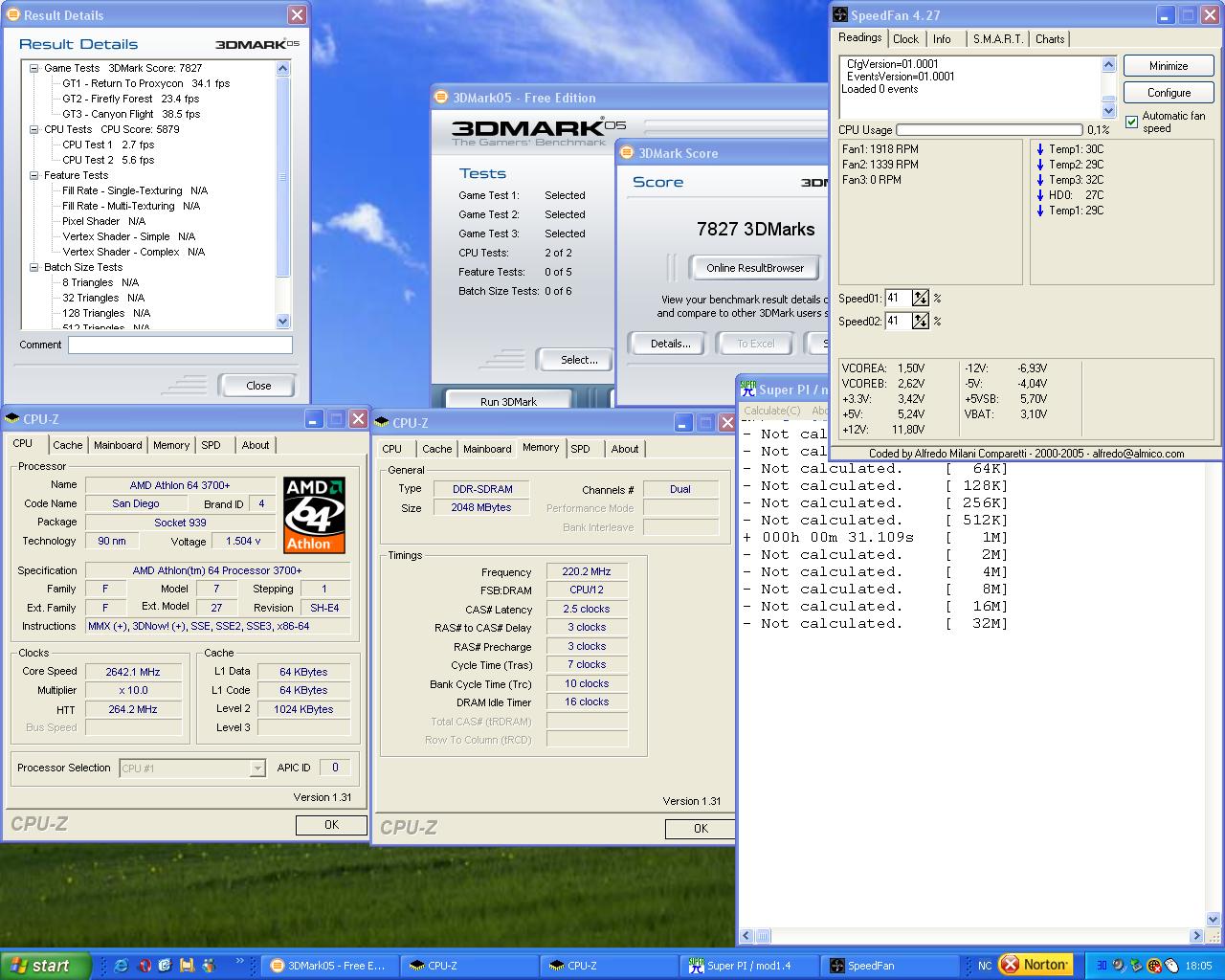Screen dimensions: 1225x980
Task: Click the AMD Athlon 64 logo
Action: pyautogui.click(x=314, y=516)
